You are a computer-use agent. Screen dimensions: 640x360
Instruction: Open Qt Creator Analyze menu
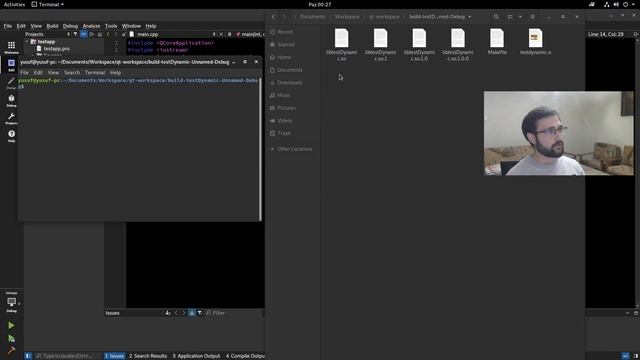pos(91,26)
